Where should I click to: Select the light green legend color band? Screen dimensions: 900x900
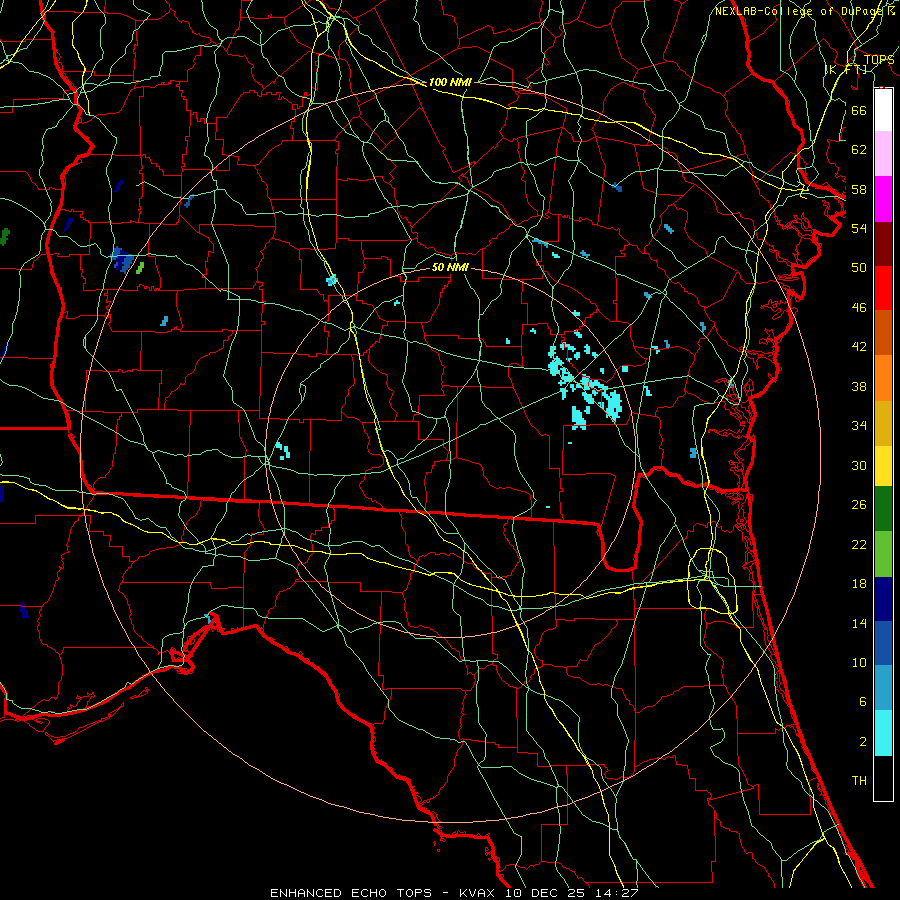(x=883, y=554)
